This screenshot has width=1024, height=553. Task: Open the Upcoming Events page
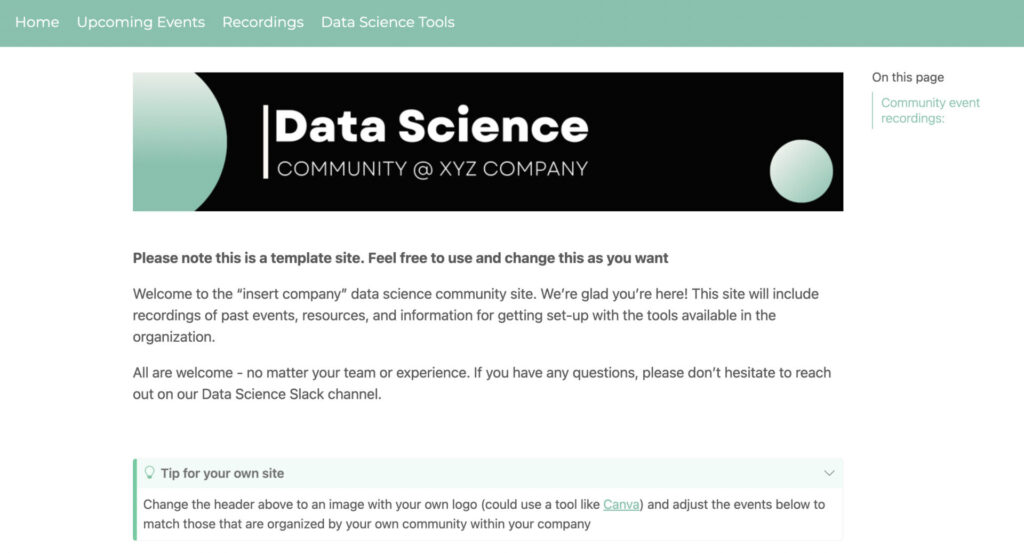point(141,22)
